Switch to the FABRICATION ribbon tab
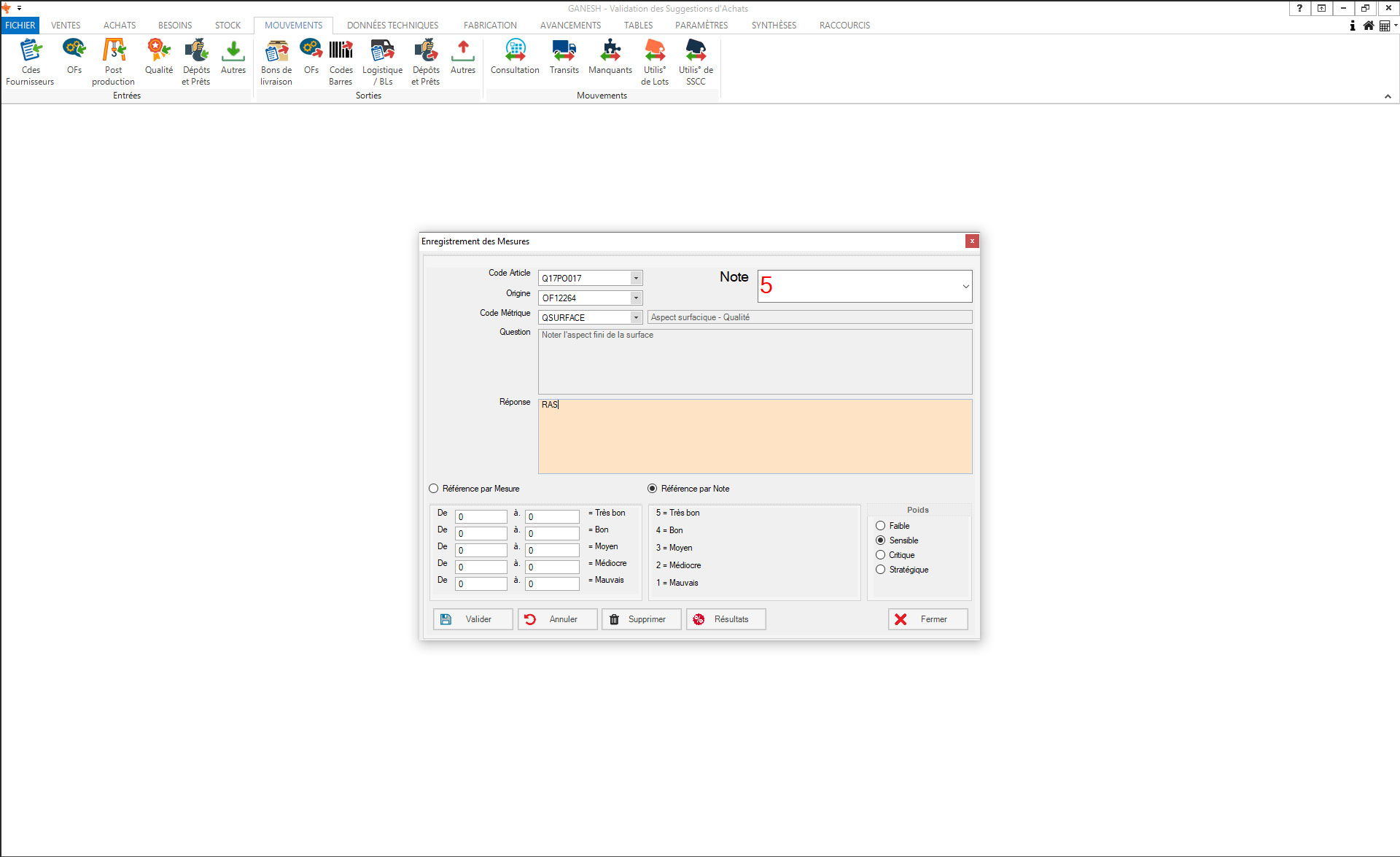Image resolution: width=1400 pixels, height=857 pixels. (x=490, y=25)
